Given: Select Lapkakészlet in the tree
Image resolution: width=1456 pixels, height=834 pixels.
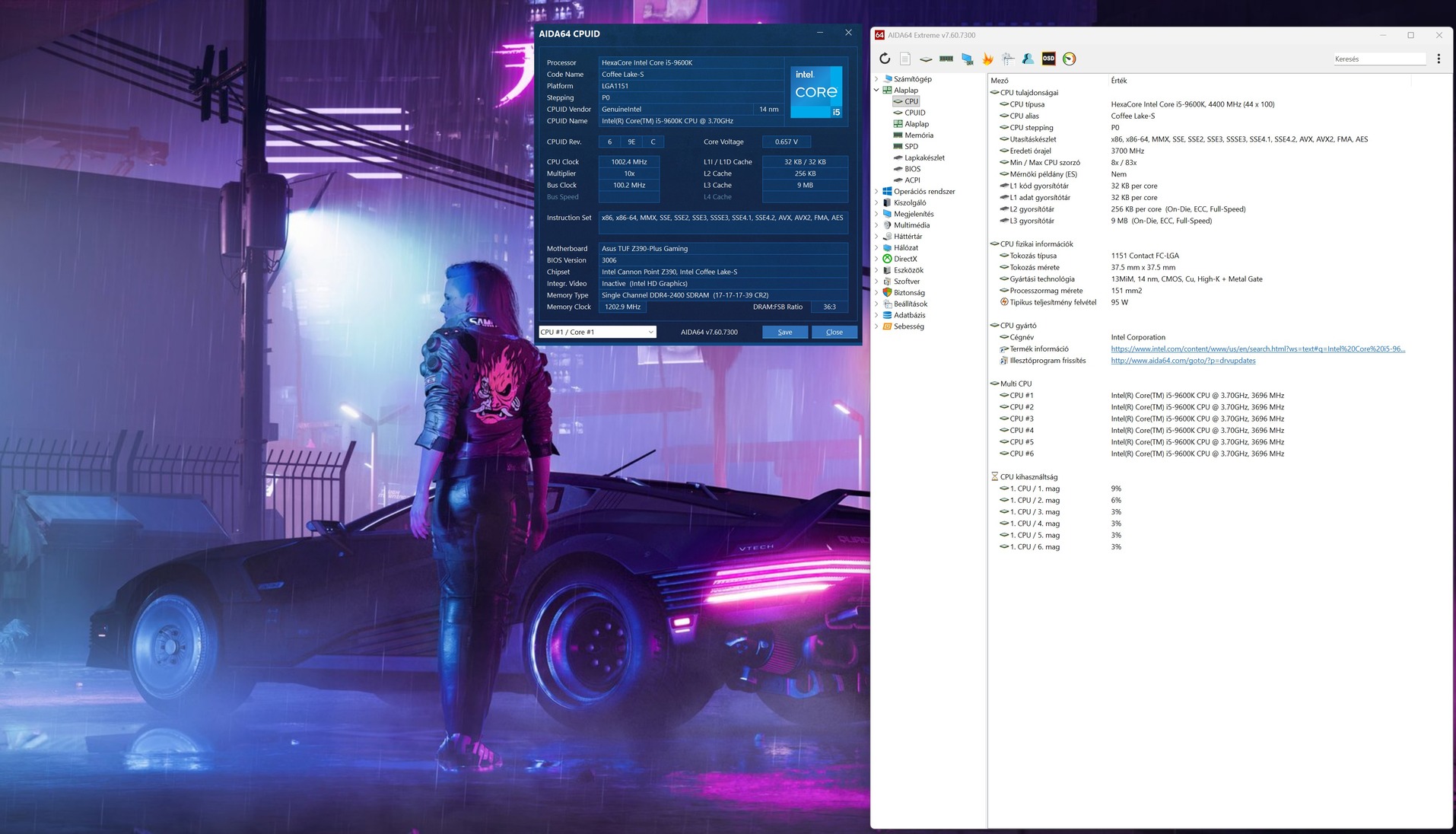Looking at the screenshot, I should (x=924, y=158).
